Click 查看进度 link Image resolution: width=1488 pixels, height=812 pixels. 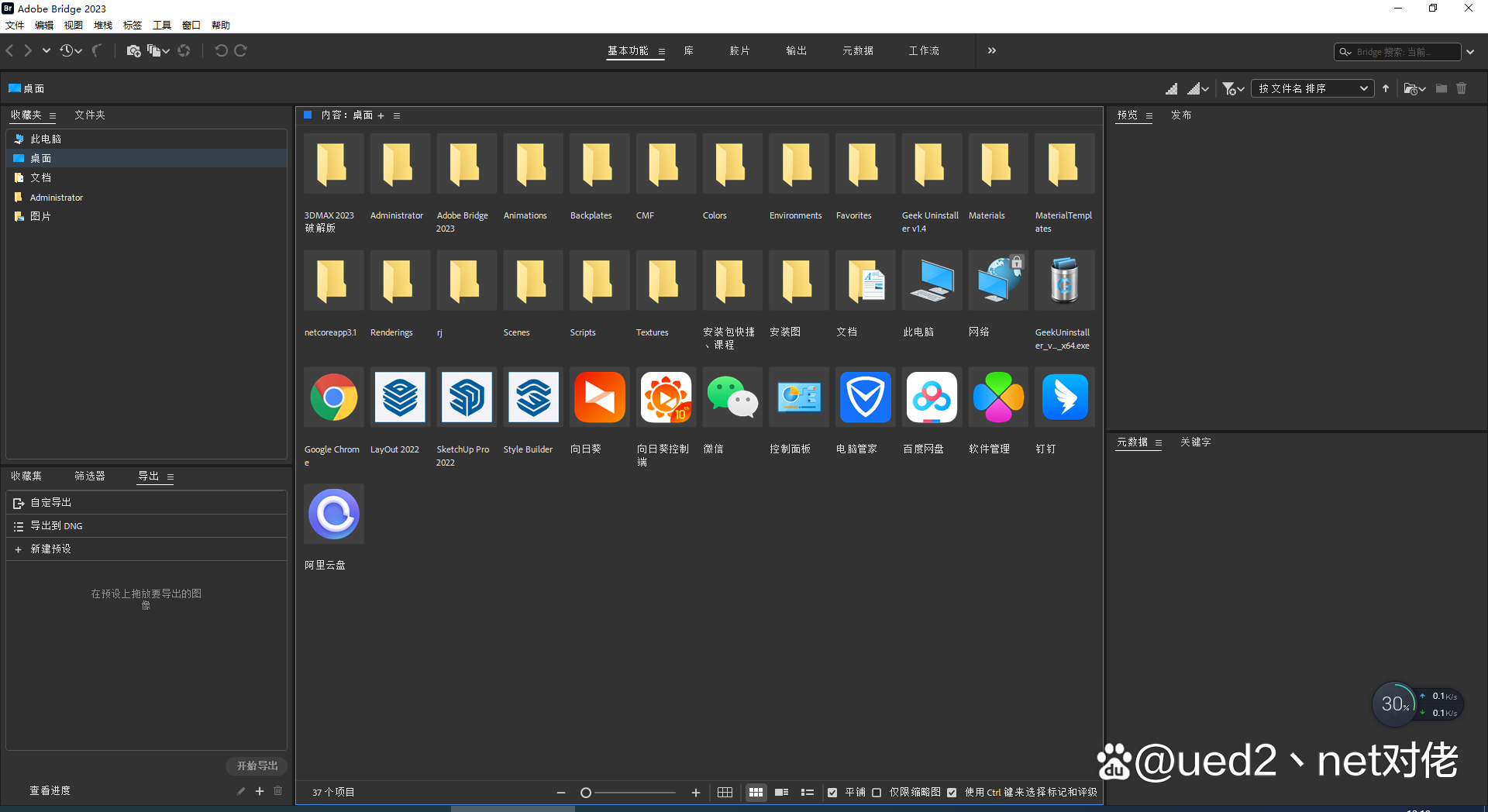click(50, 791)
